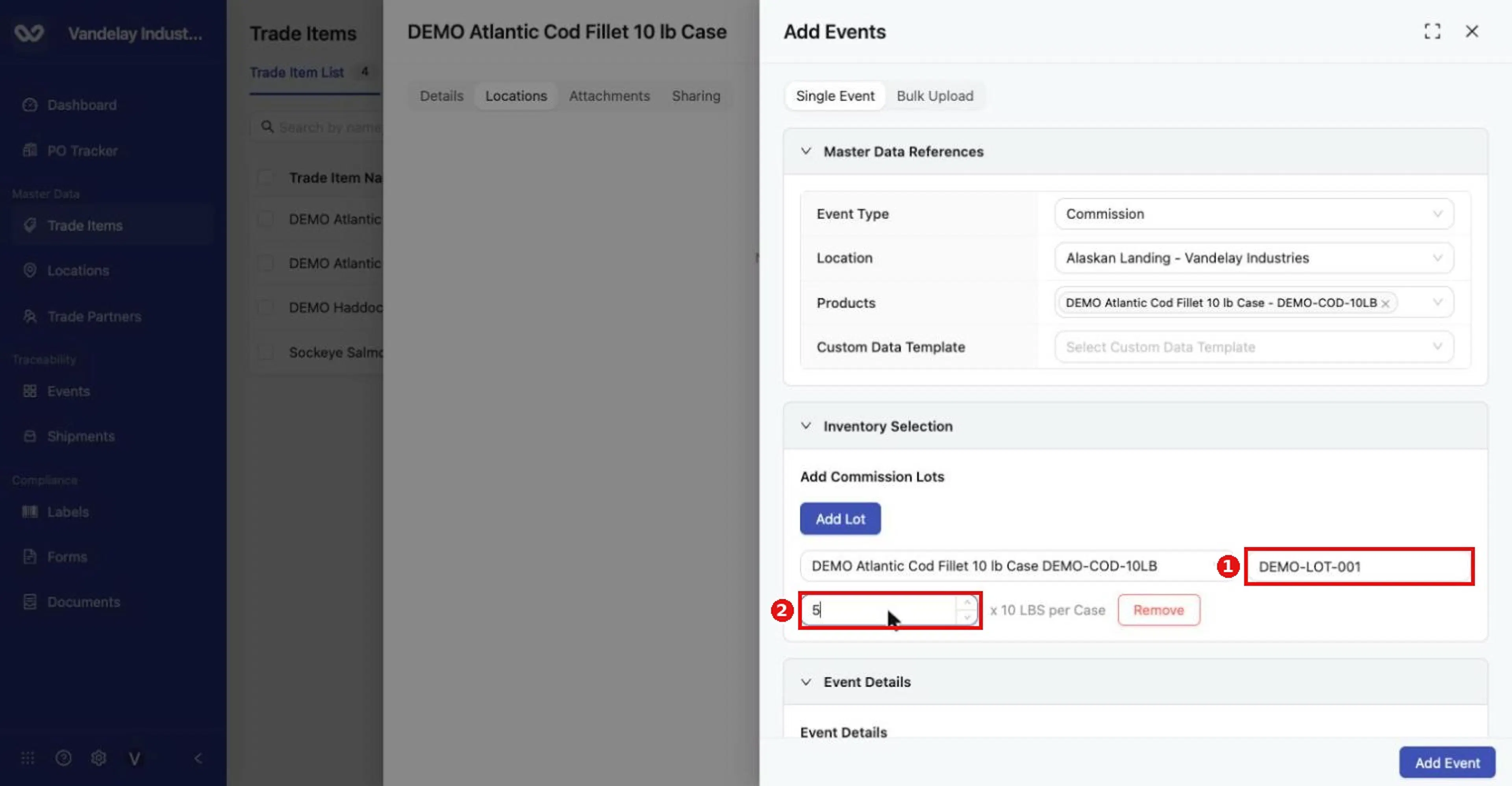Open the Event Type Commission dropdown
Image resolution: width=1512 pixels, height=786 pixels.
pyautogui.click(x=1254, y=214)
